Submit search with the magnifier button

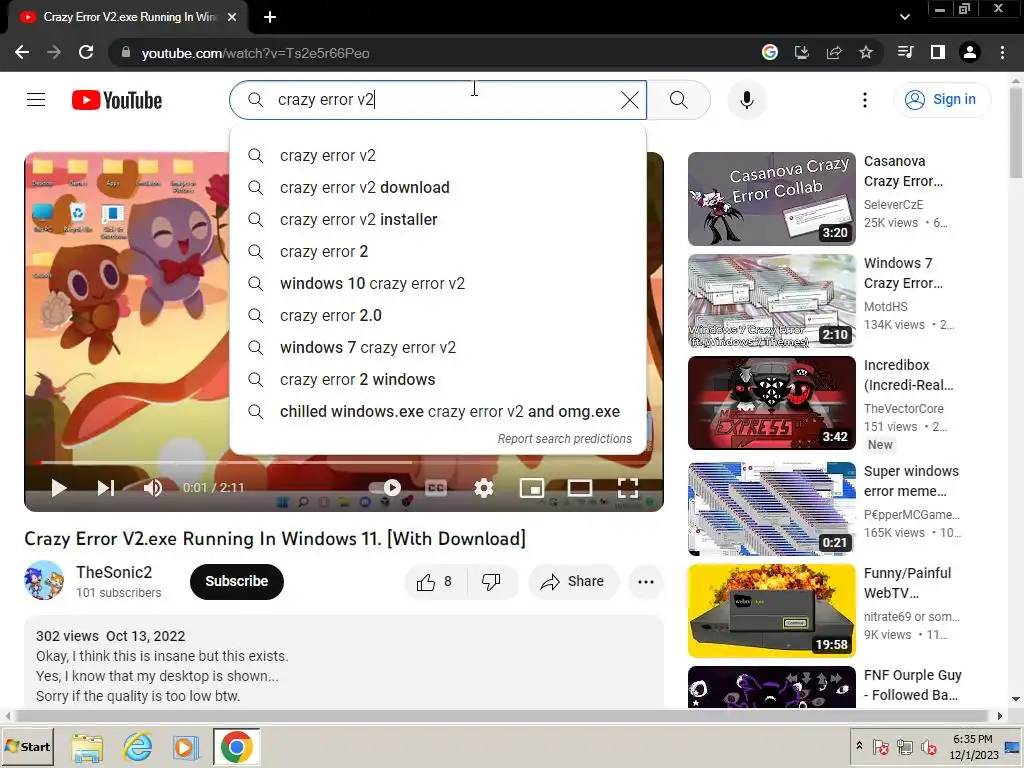[679, 100]
